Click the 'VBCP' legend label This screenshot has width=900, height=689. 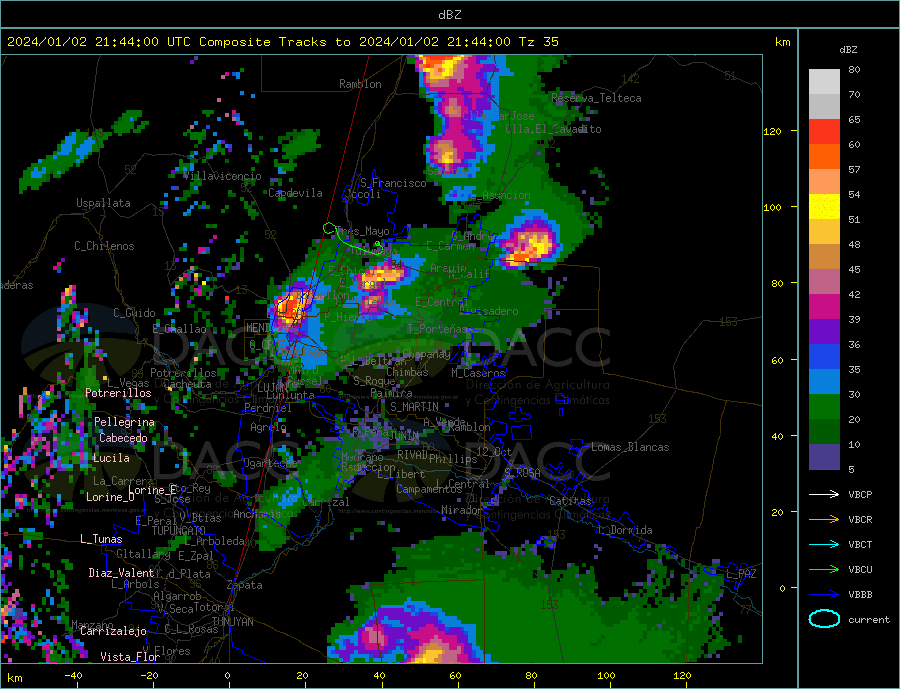pos(860,494)
